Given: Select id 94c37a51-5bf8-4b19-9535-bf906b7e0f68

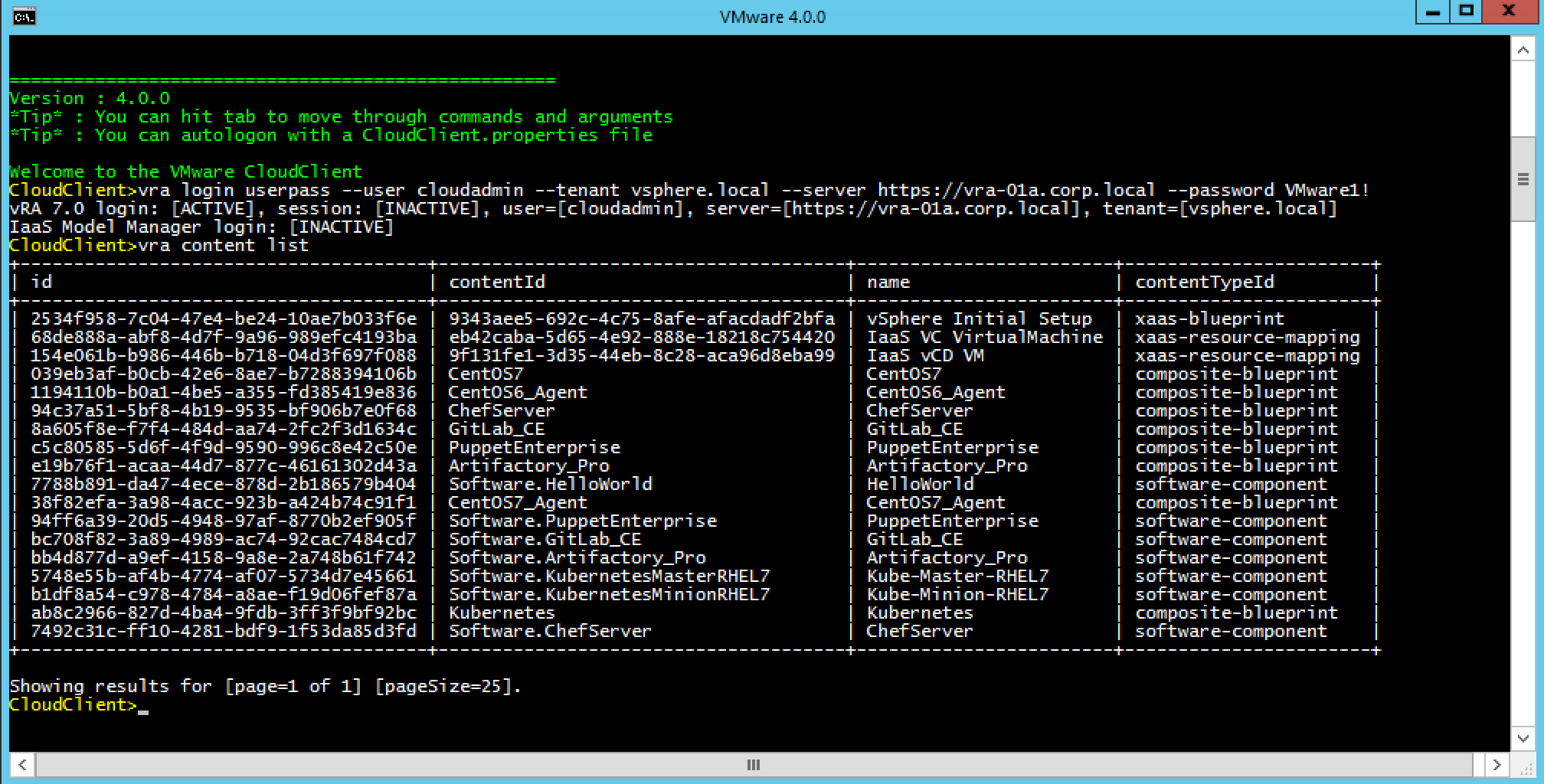Looking at the screenshot, I should click(x=224, y=410).
